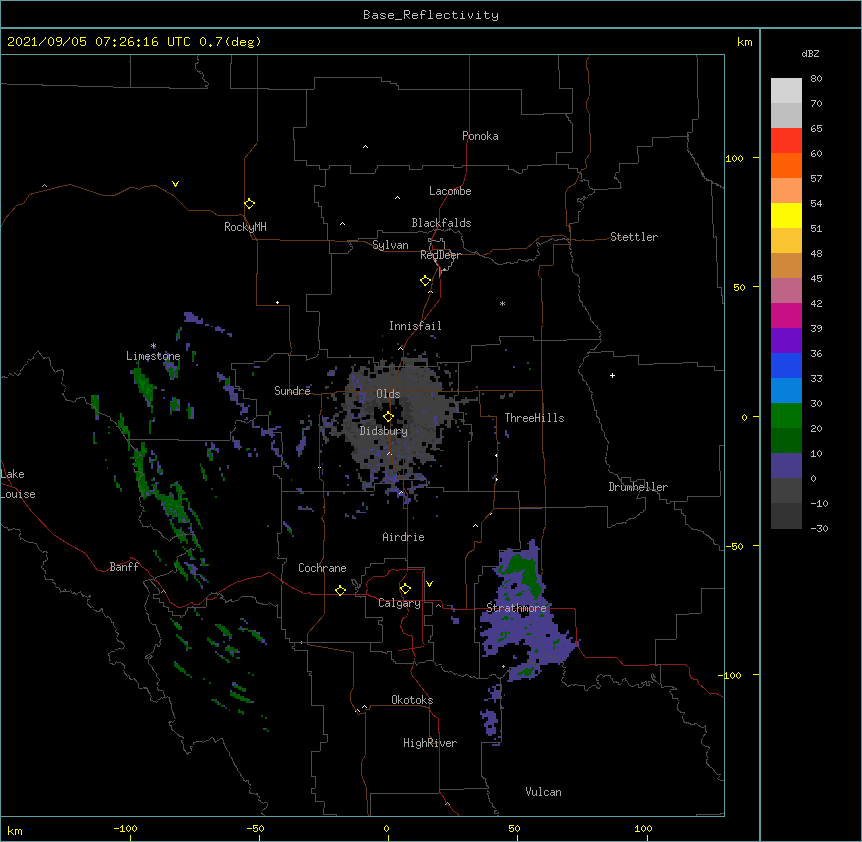Click the RedDeer city label

click(x=440, y=255)
